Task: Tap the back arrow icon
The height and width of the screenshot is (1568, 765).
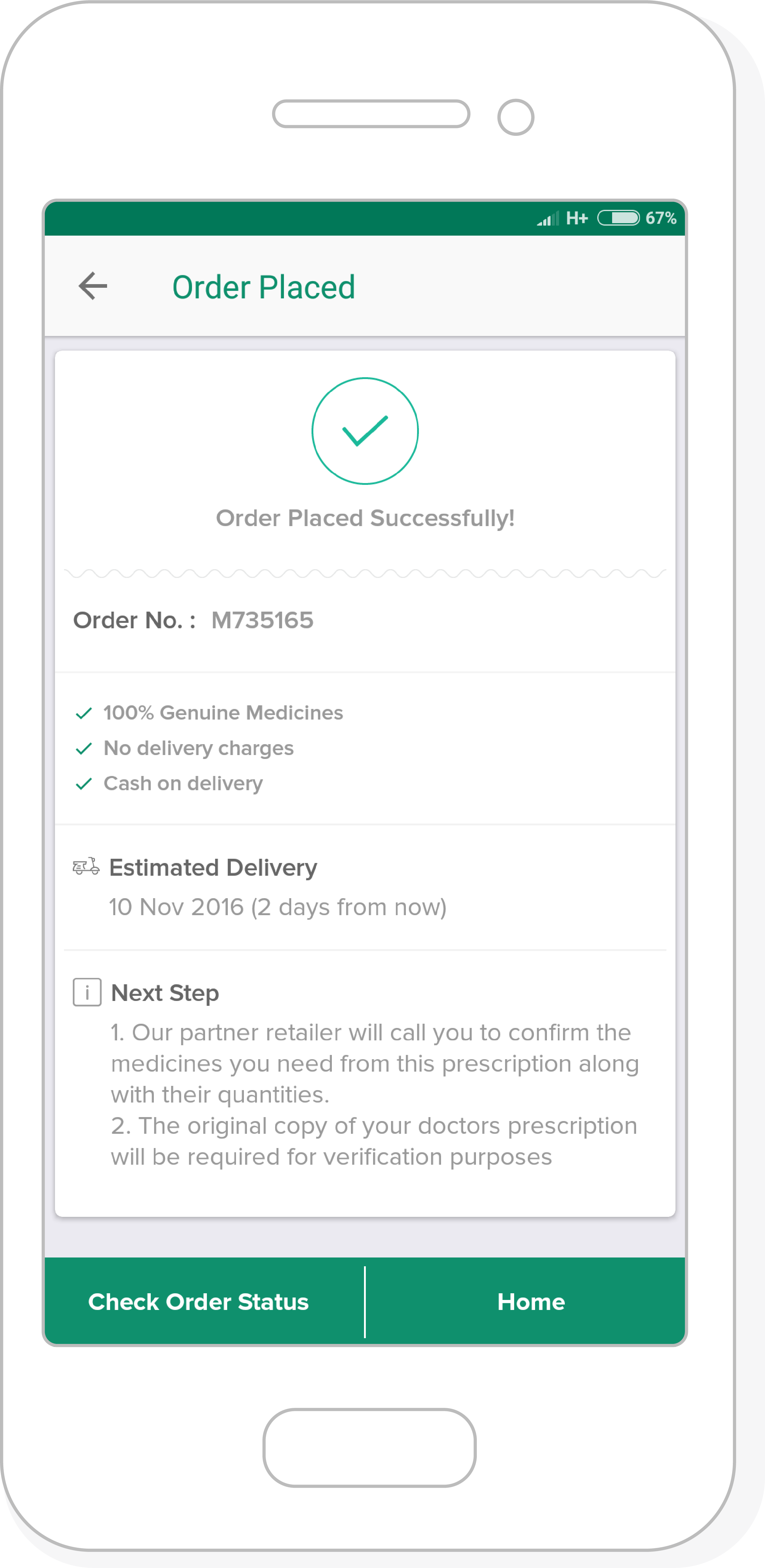Action: pos(93,286)
